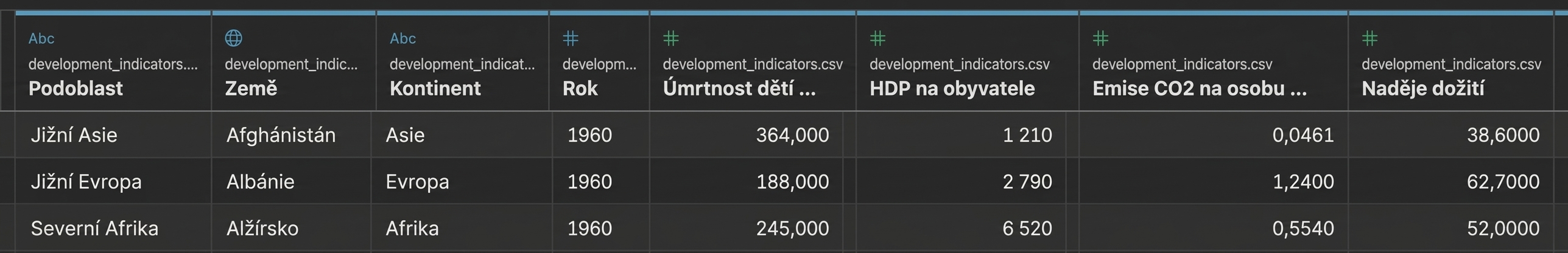Image resolution: width=1568 pixels, height=253 pixels.
Task: Select the HDP na obyvatele column name
Action: coord(952,88)
